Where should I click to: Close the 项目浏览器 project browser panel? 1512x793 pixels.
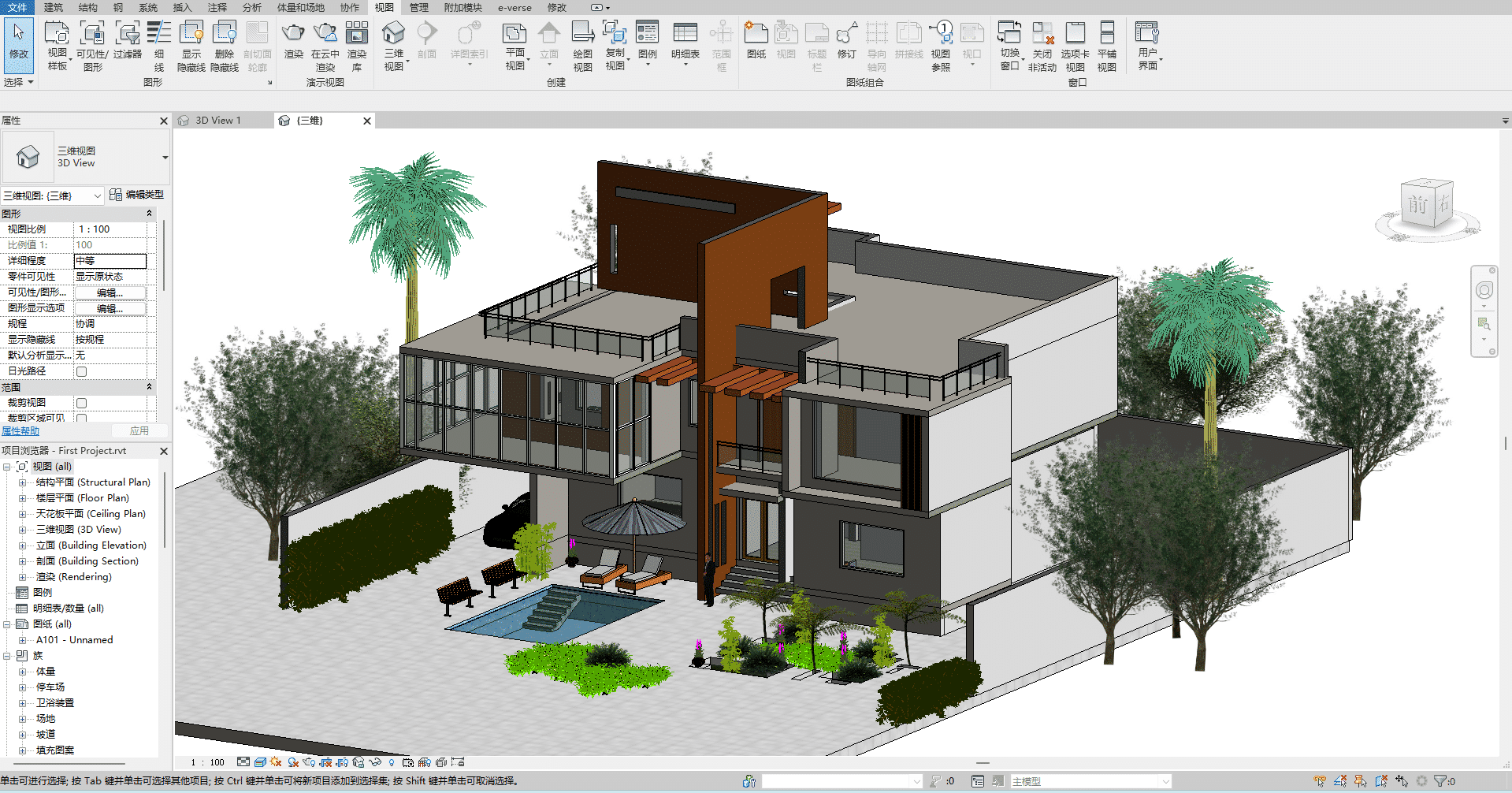point(164,451)
